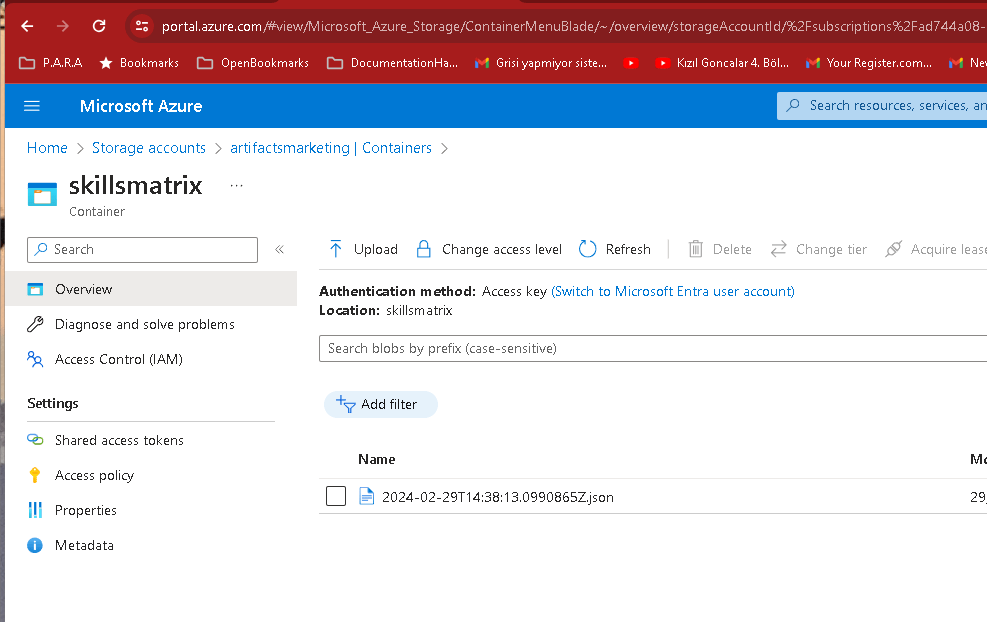Click the json blob file icon
Image resolution: width=987 pixels, height=622 pixels.
[x=366, y=496]
